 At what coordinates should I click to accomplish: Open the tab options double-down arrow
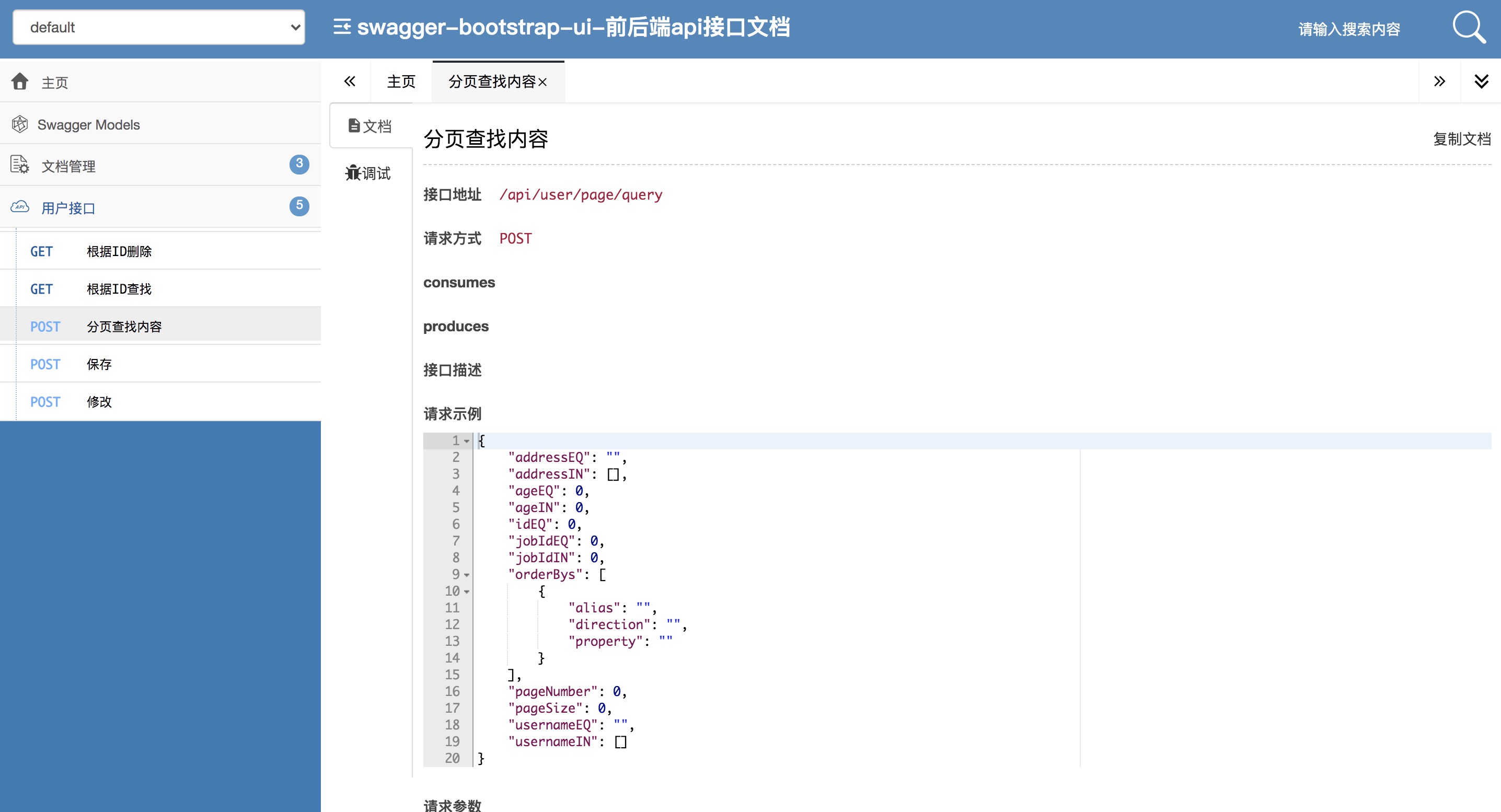[x=1481, y=81]
